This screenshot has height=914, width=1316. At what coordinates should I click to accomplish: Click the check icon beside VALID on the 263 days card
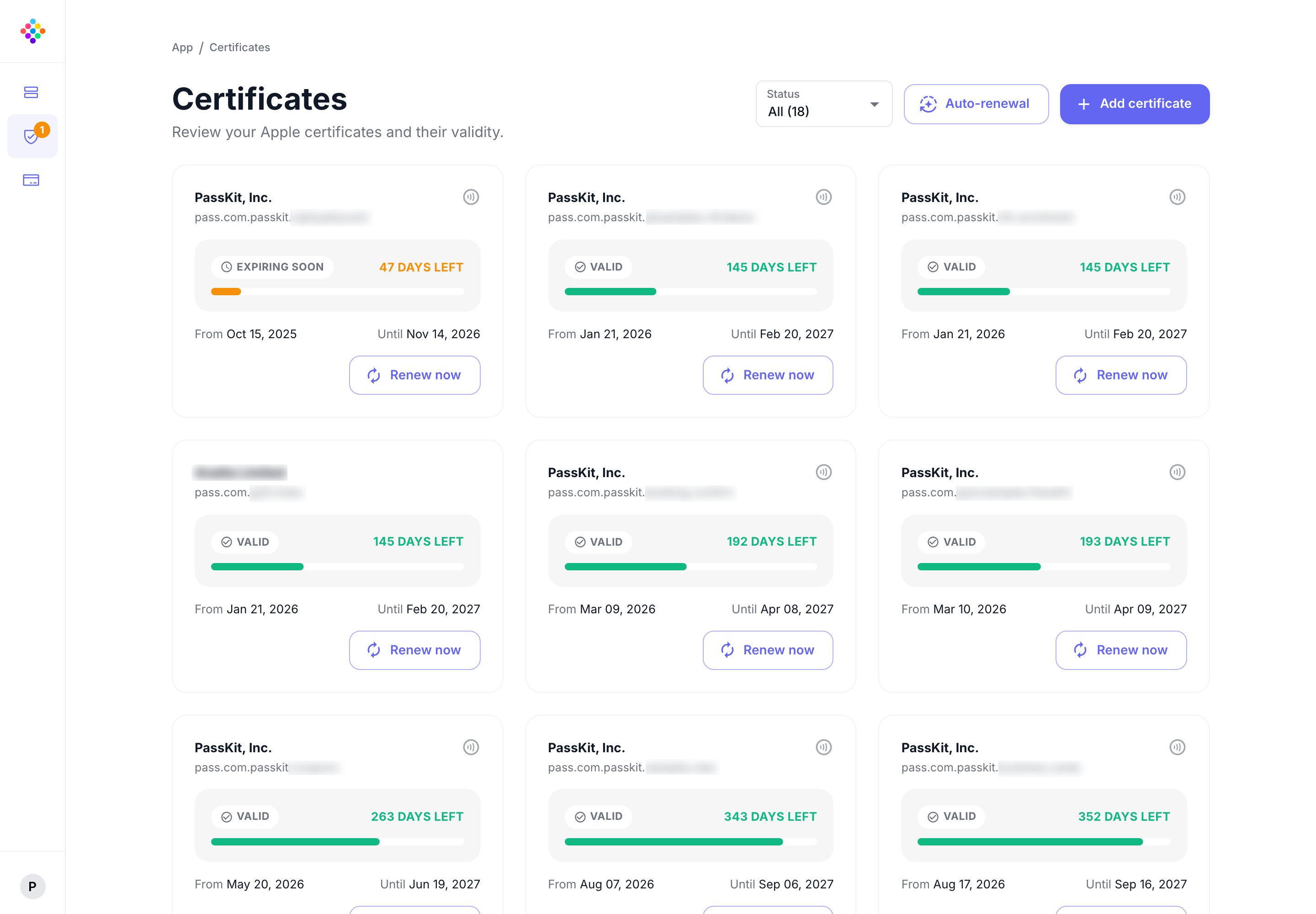coord(227,817)
